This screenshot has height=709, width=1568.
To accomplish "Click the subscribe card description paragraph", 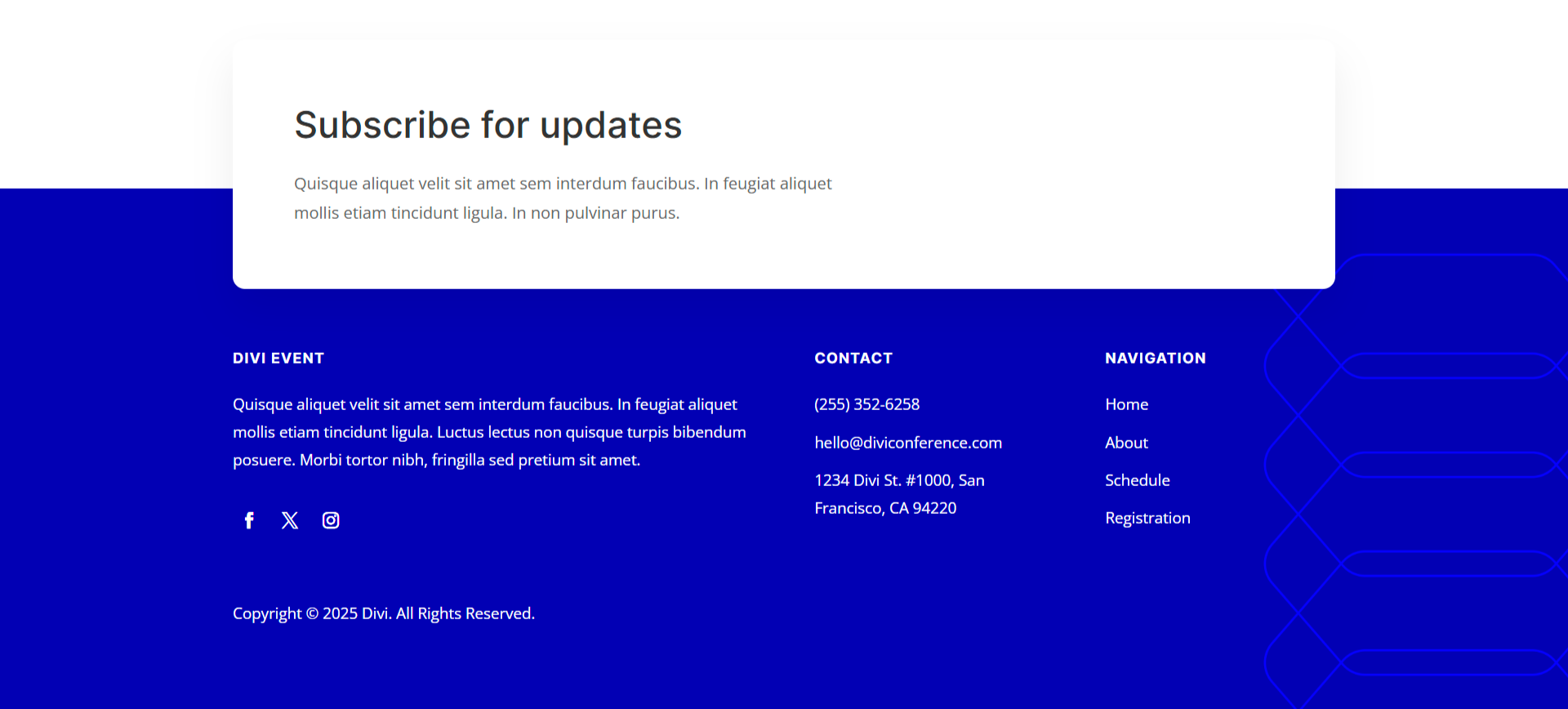I will pyautogui.click(x=563, y=198).
